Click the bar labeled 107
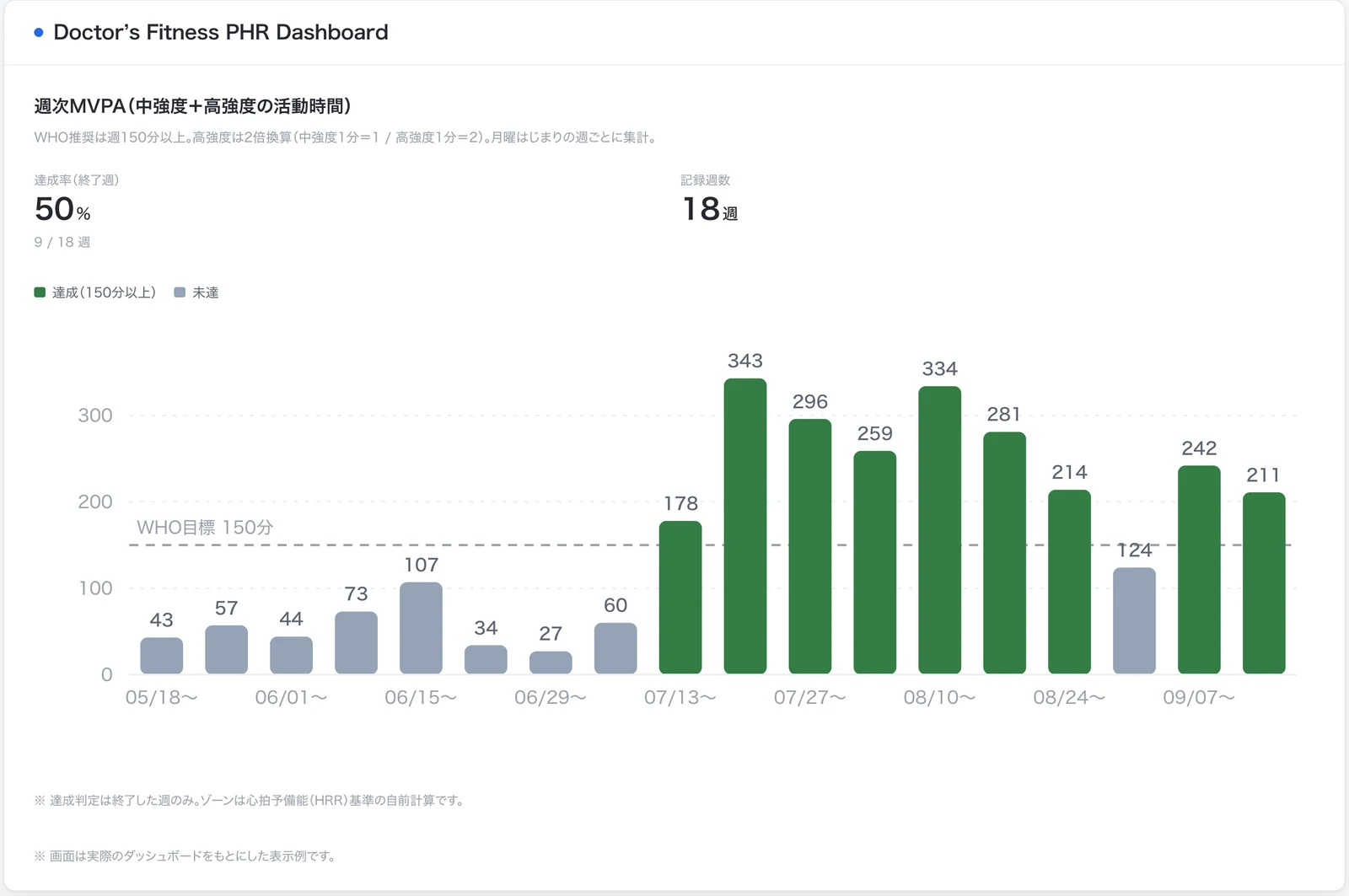The width and height of the screenshot is (1349, 896). [421, 628]
